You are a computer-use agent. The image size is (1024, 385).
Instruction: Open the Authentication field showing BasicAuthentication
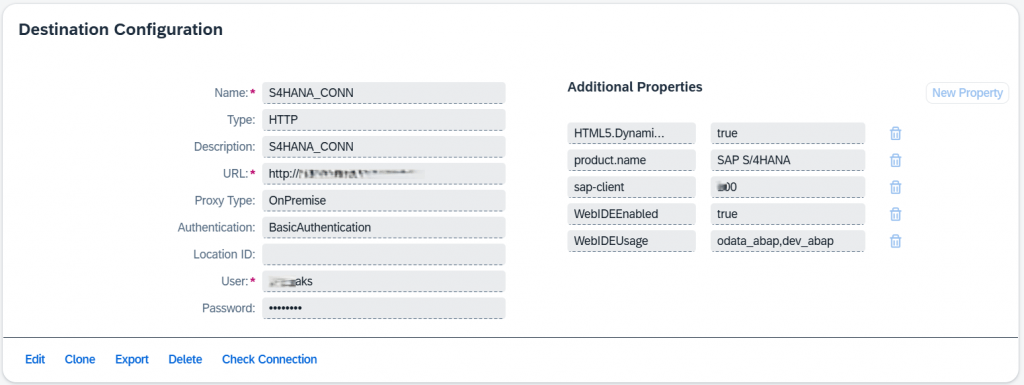[x=384, y=228]
